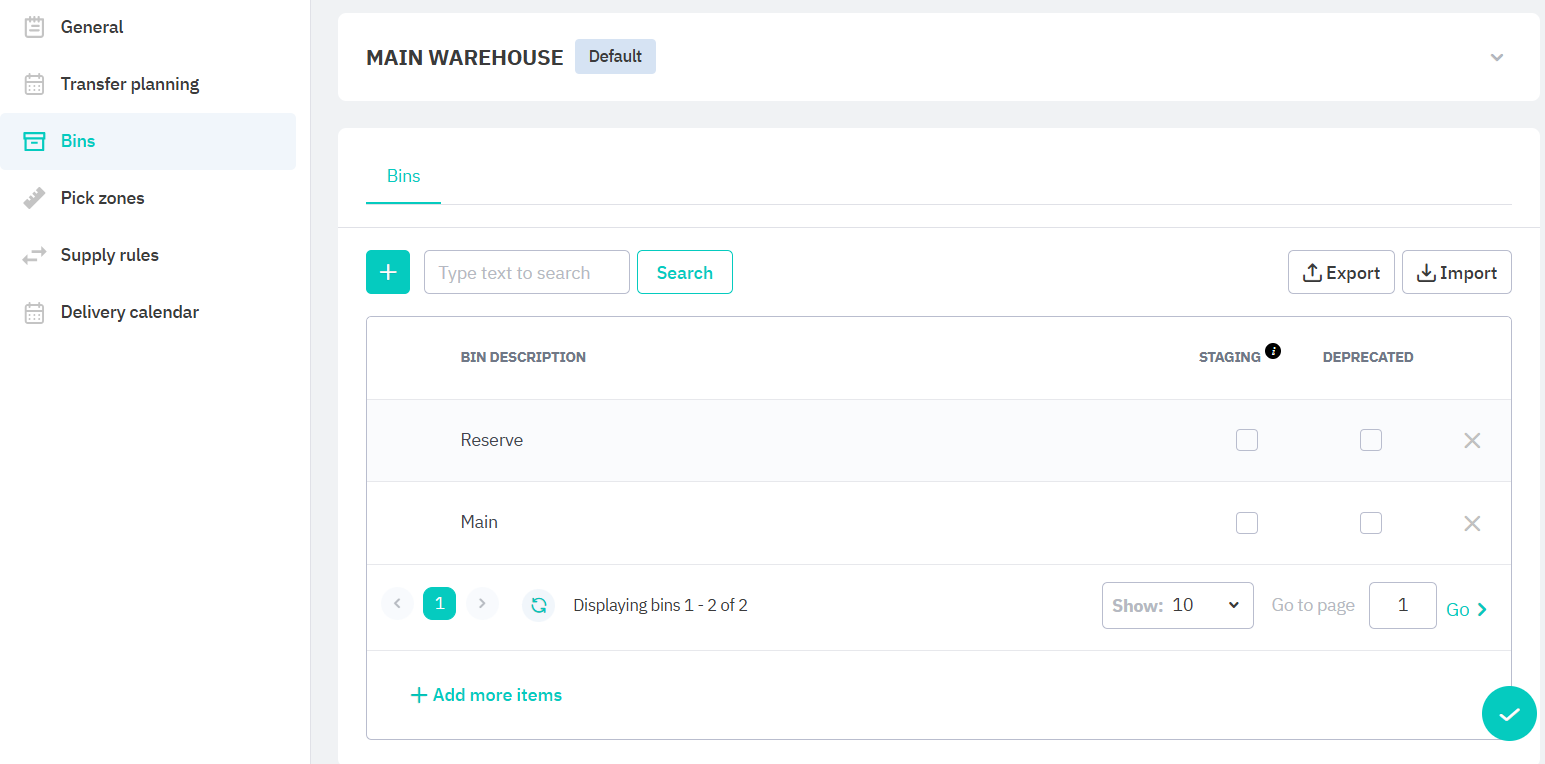Enable Staging checkbox for Reserve bin
The width and height of the screenshot is (1545, 764).
pyautogui.click(x=1246, y=440)
